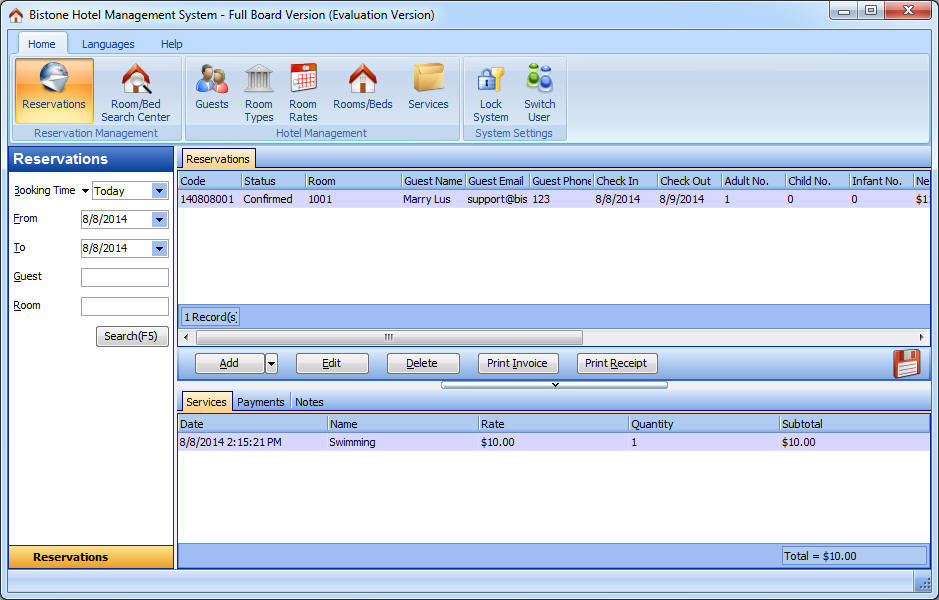Image resolution: width=939 pixels, height=600 pixels.
Task: Select the confirmed reservation row 140808001
Action: tap(400, 199)
